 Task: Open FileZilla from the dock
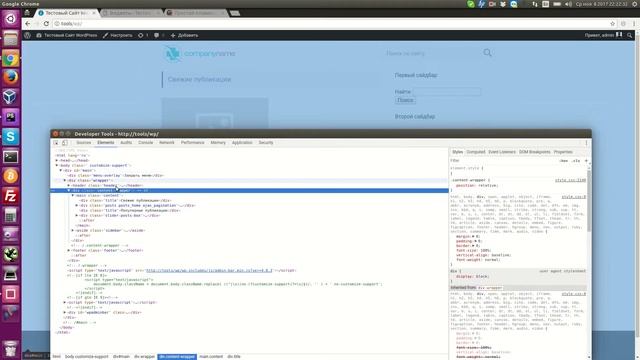11,196
